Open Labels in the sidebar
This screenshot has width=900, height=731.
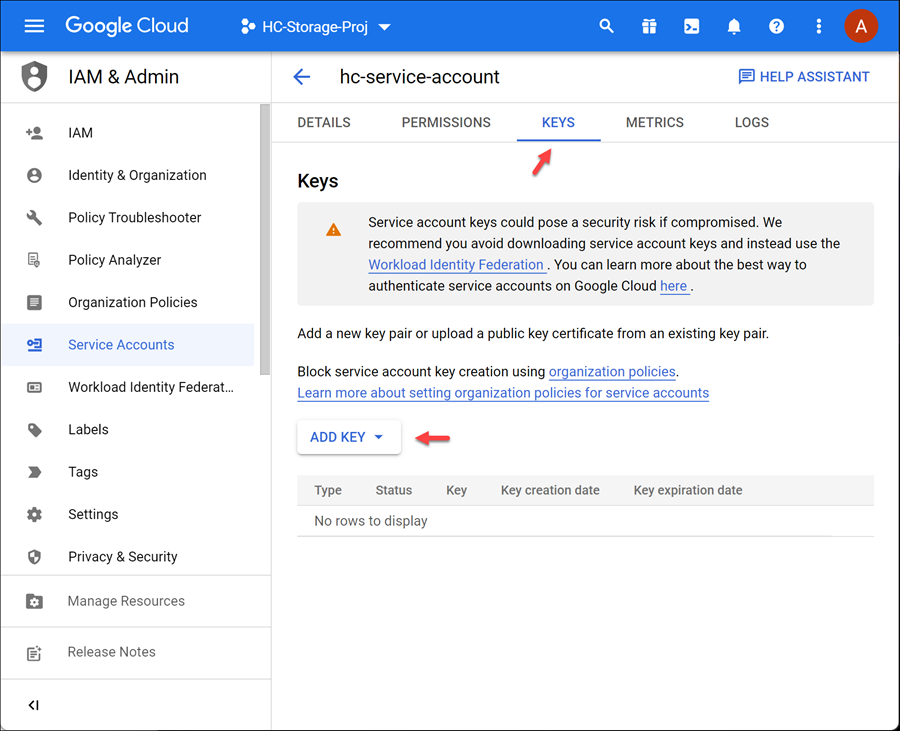click(x=128, y=430)
